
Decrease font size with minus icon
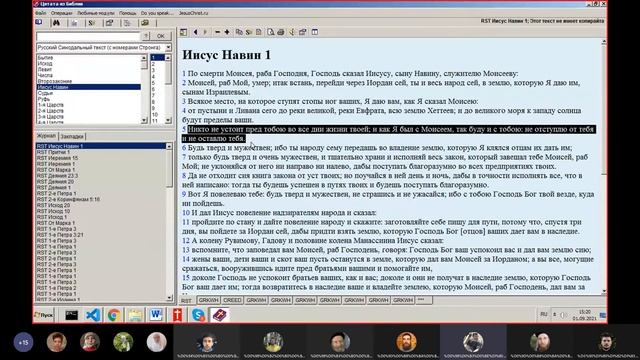tap(218, 32)
